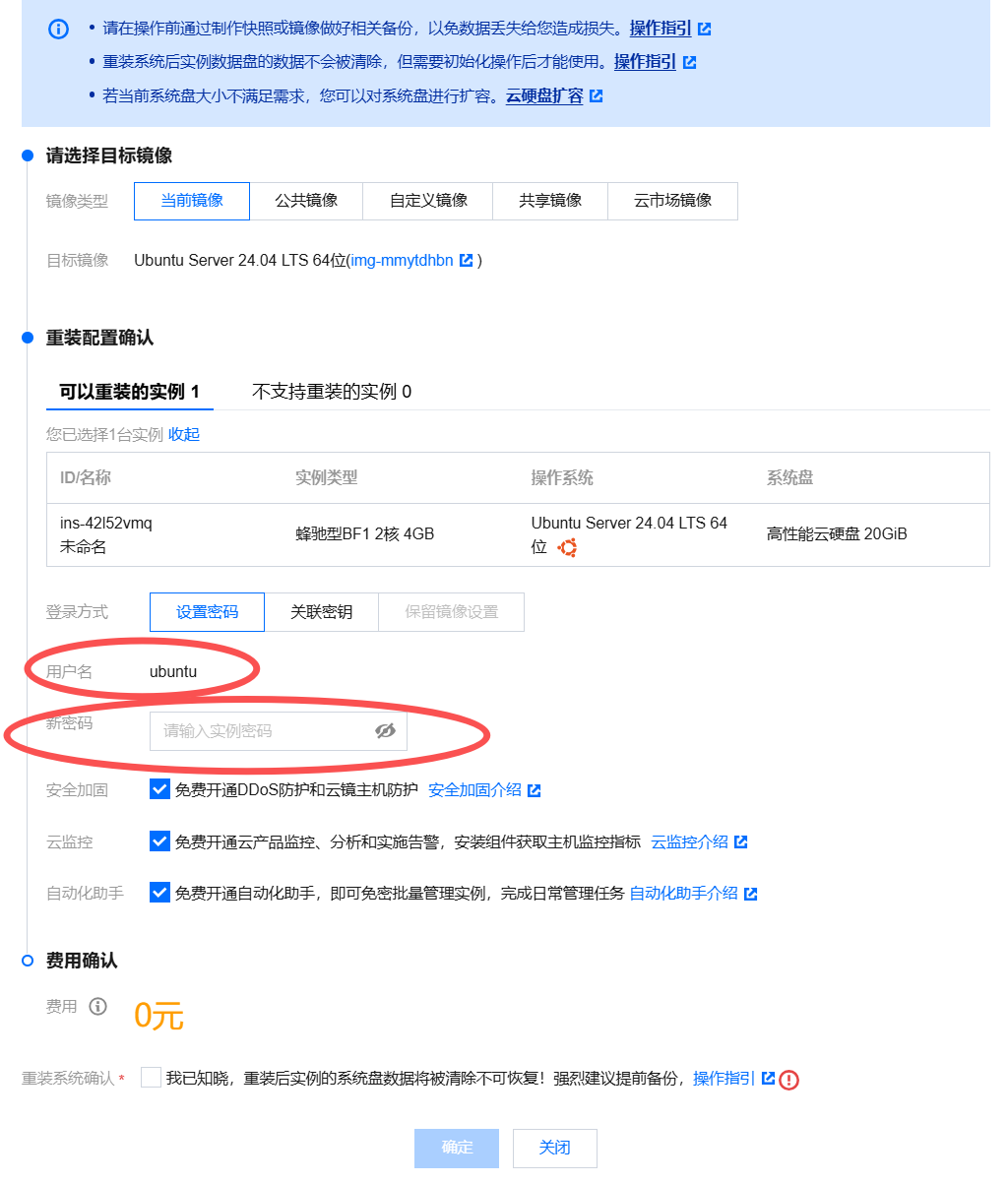The width and height of the screenshot is (1008, 1183).
Task: Open img-mmytdhbn image link
Action: [403, 260]
